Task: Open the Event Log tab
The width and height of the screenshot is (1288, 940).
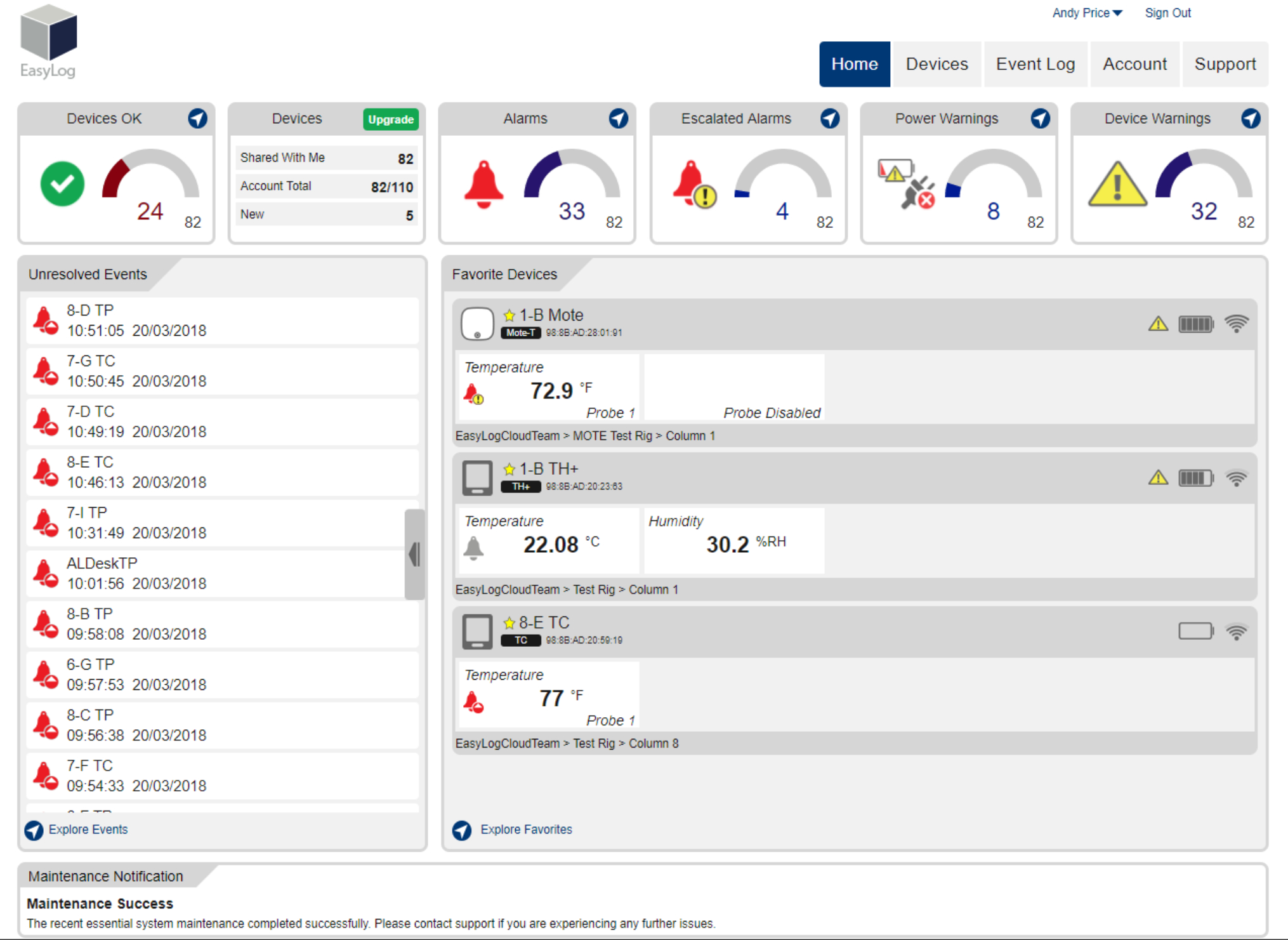Action: coord(1035,64)
